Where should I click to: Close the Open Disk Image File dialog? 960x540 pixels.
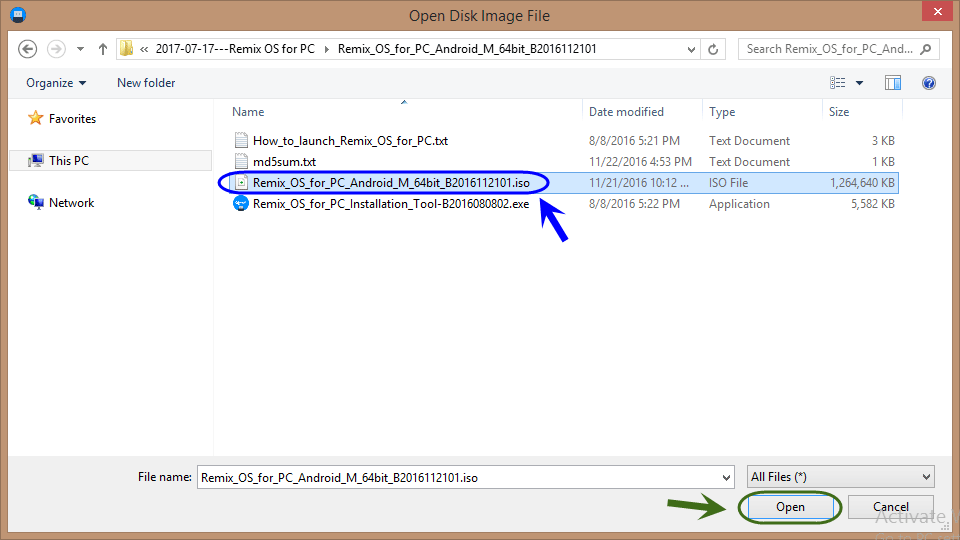click(x=937, y=11)
